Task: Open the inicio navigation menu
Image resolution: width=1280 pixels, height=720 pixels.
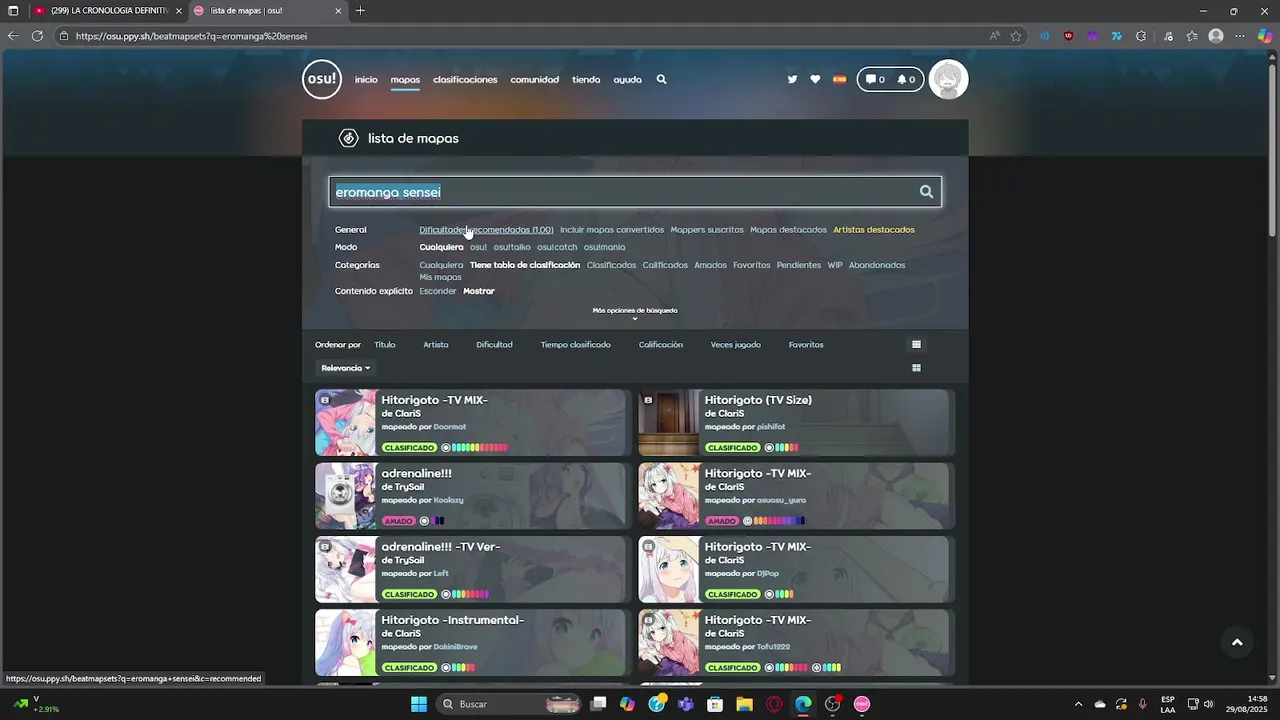Action: coord(366,79)
